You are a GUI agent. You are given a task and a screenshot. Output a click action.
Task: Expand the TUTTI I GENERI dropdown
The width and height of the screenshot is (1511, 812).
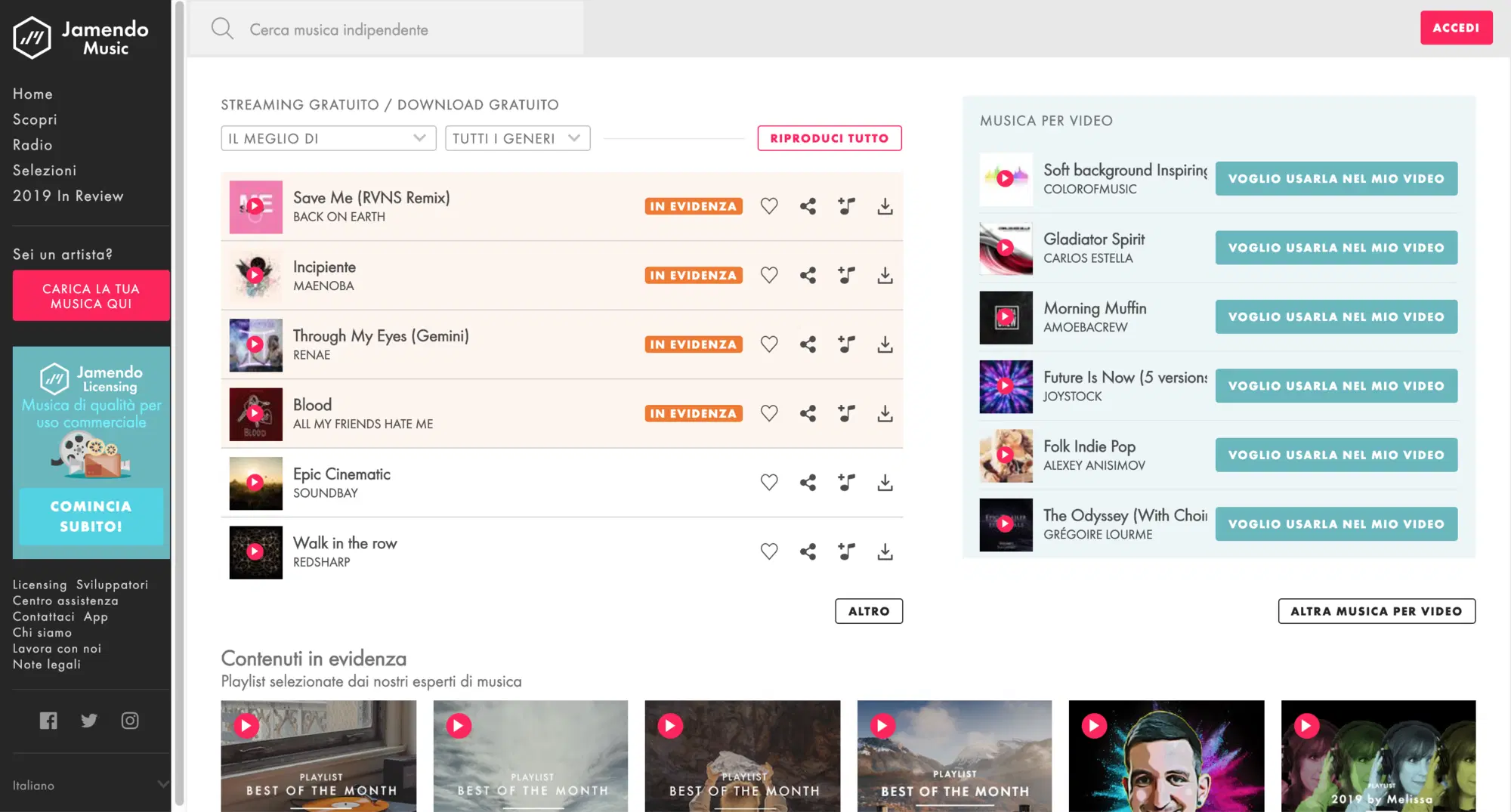click(x=517, y=138)
